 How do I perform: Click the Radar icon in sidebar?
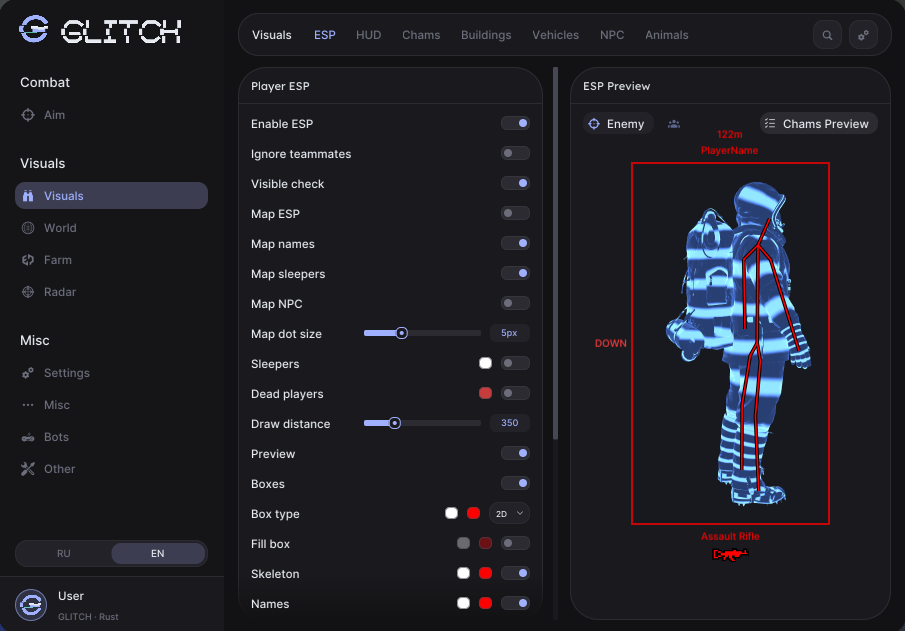click(x=28, y=292)
